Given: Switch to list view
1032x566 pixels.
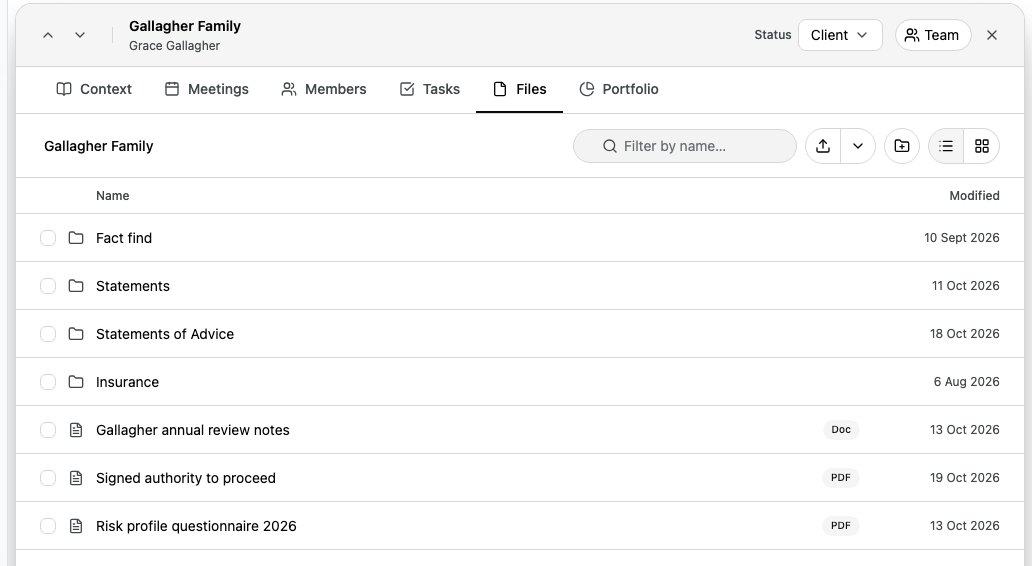Looking at the screenshot, I should (946, 146).
